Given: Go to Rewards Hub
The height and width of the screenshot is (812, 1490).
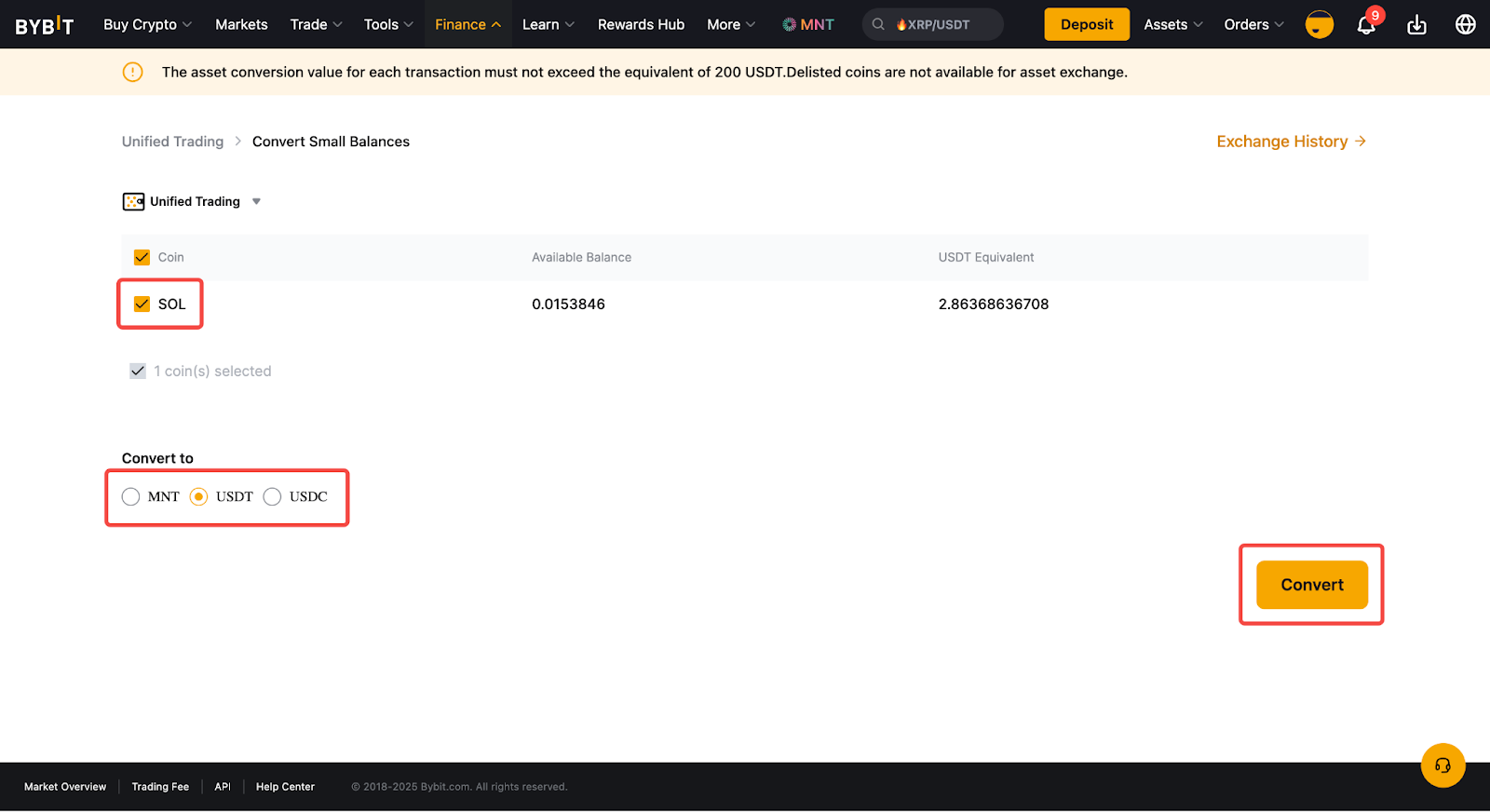Looking at the screenshot, I should point(641,25).
